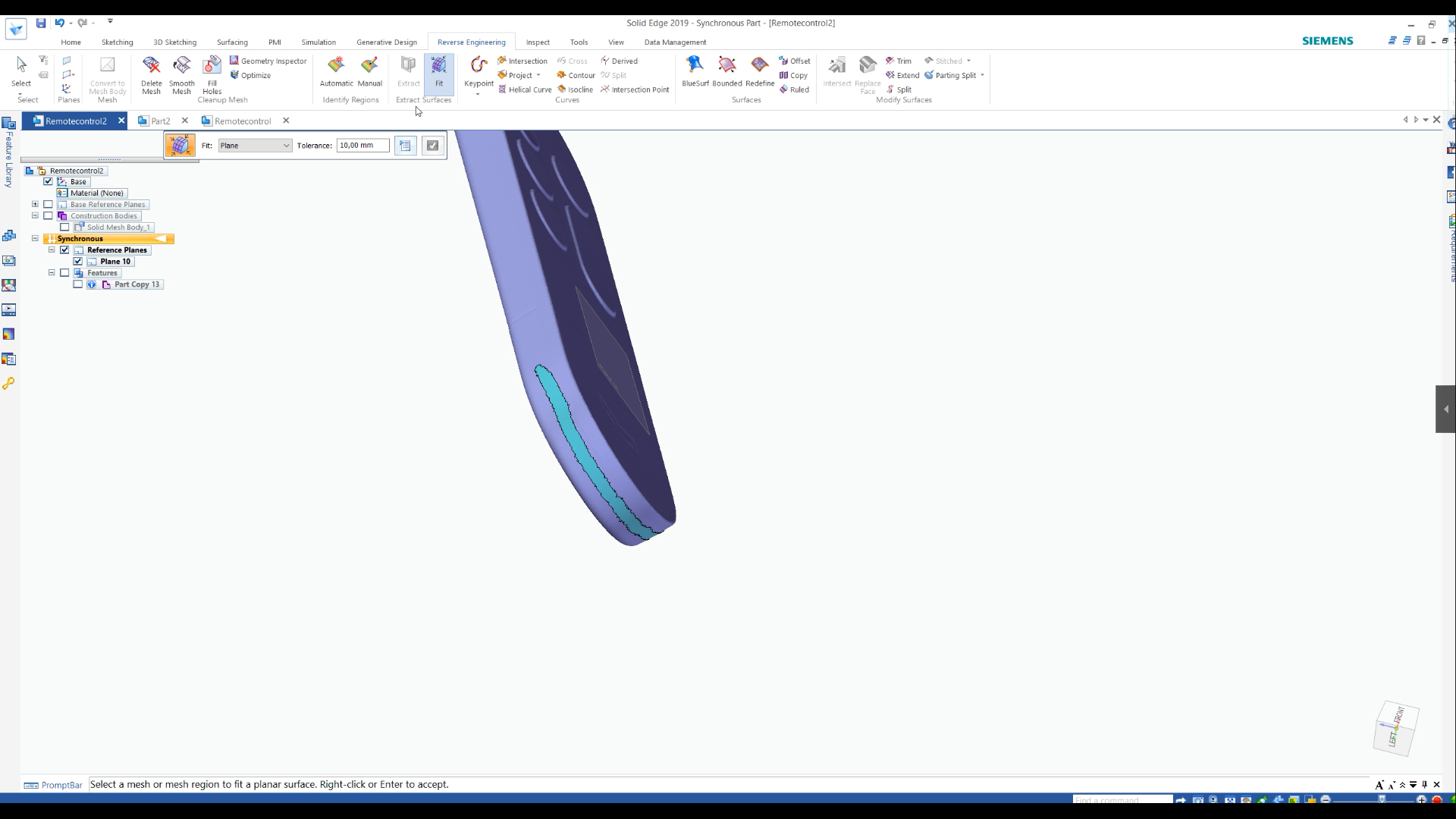This screenshot has width=1456, height=819.
Task: Activate the Smooth Mesh tool
Action: [x=181, y=74]
